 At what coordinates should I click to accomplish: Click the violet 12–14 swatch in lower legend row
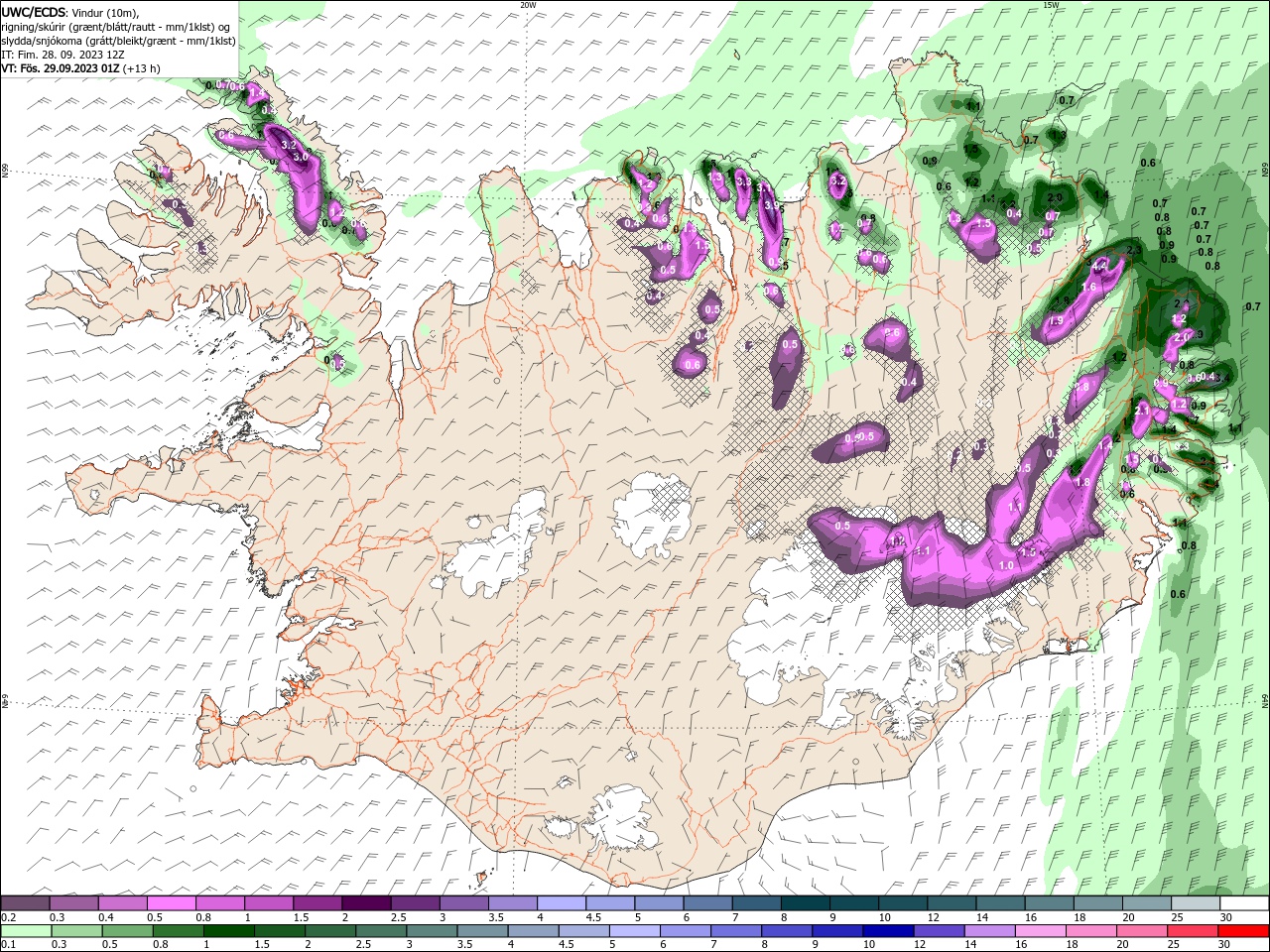pos(940,930)
